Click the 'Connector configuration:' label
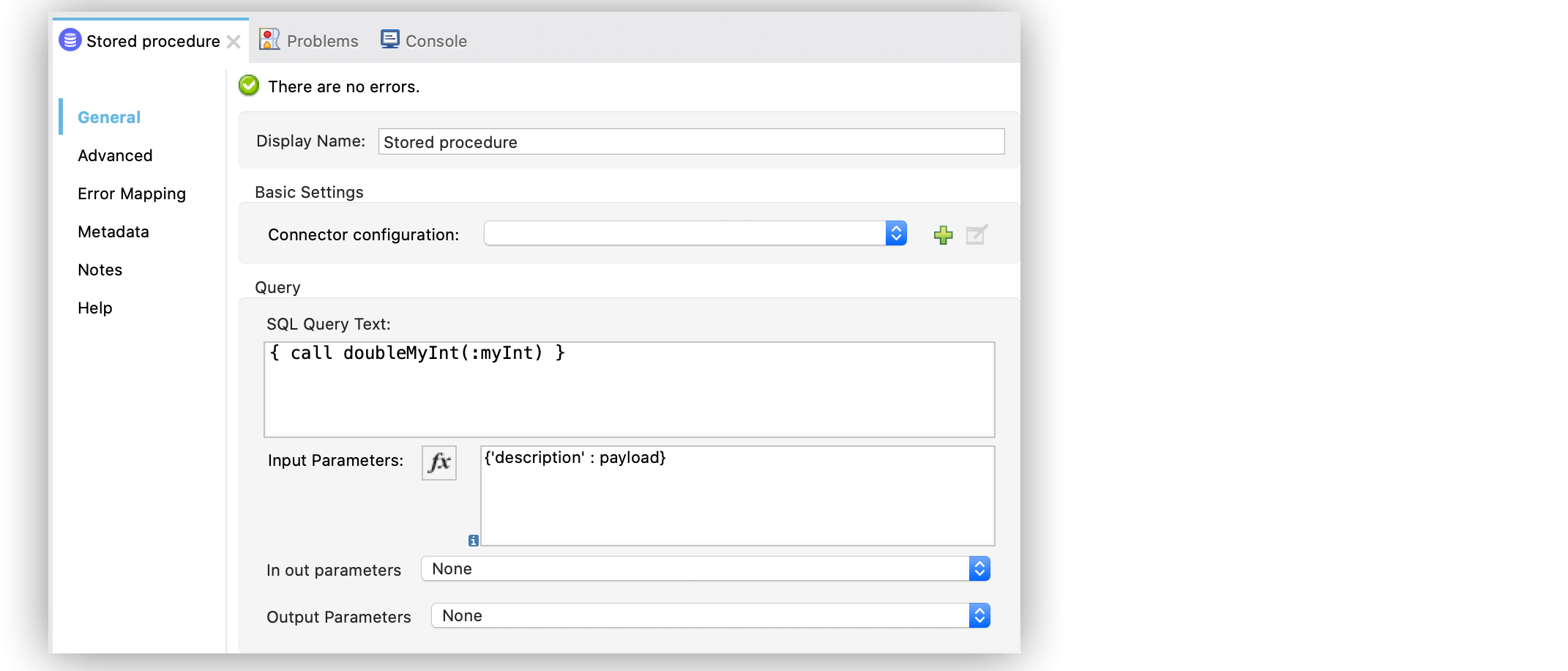Viewport: 1568px width, 671px height. [364, 234]
